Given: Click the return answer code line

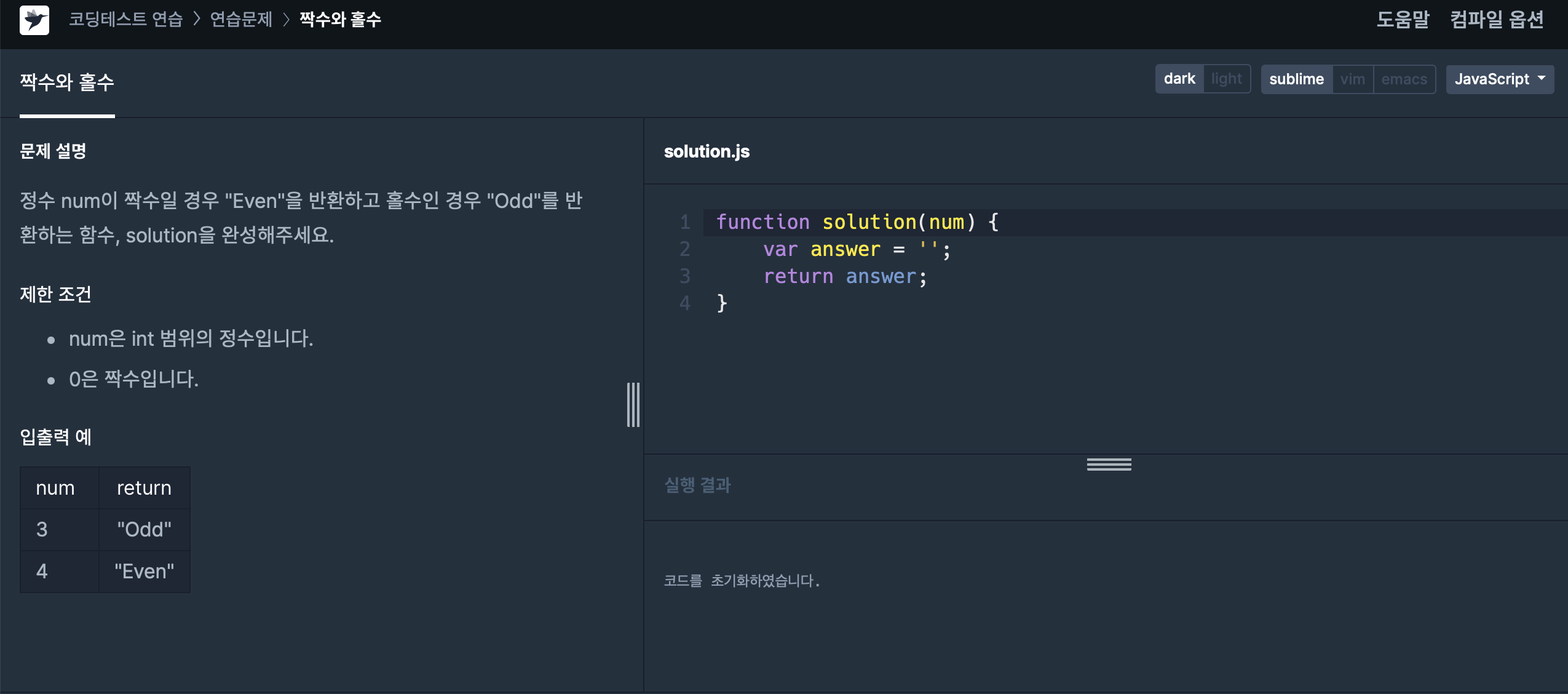Looking at the screenshot, I should tap(844, 276).
